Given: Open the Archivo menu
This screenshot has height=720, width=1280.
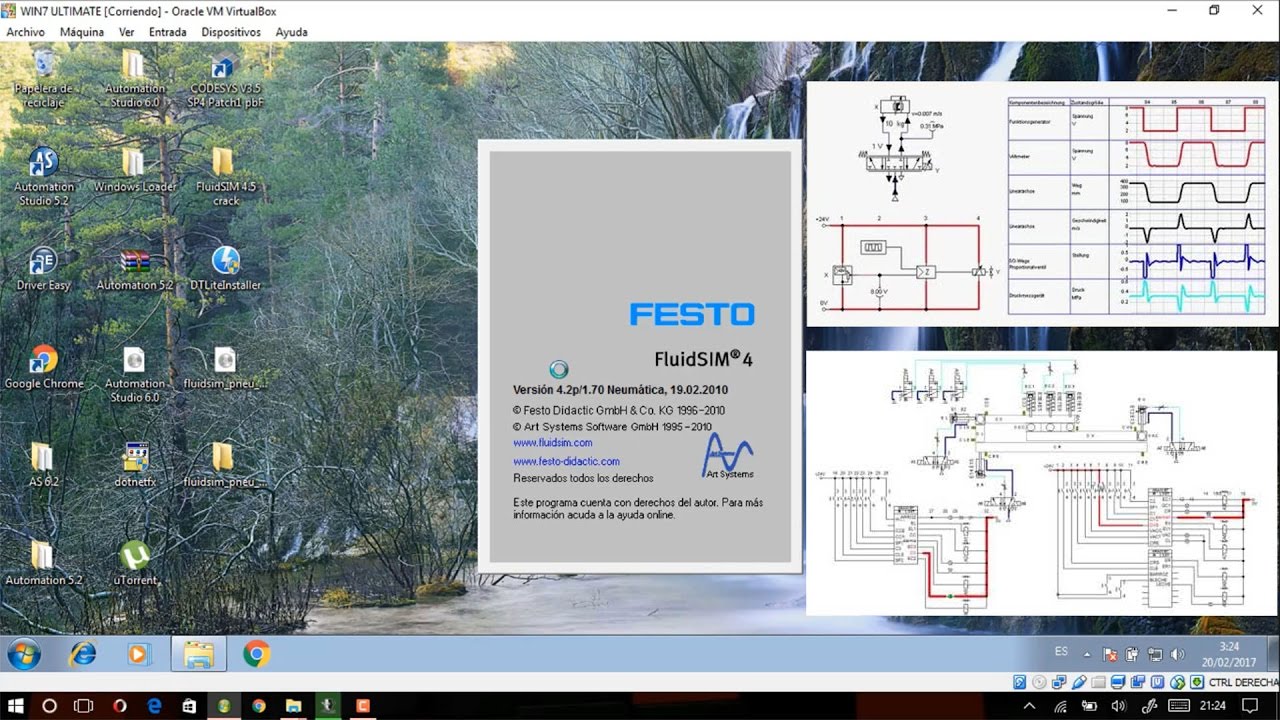Looking at the screenshot, I should tap(26, 32).
